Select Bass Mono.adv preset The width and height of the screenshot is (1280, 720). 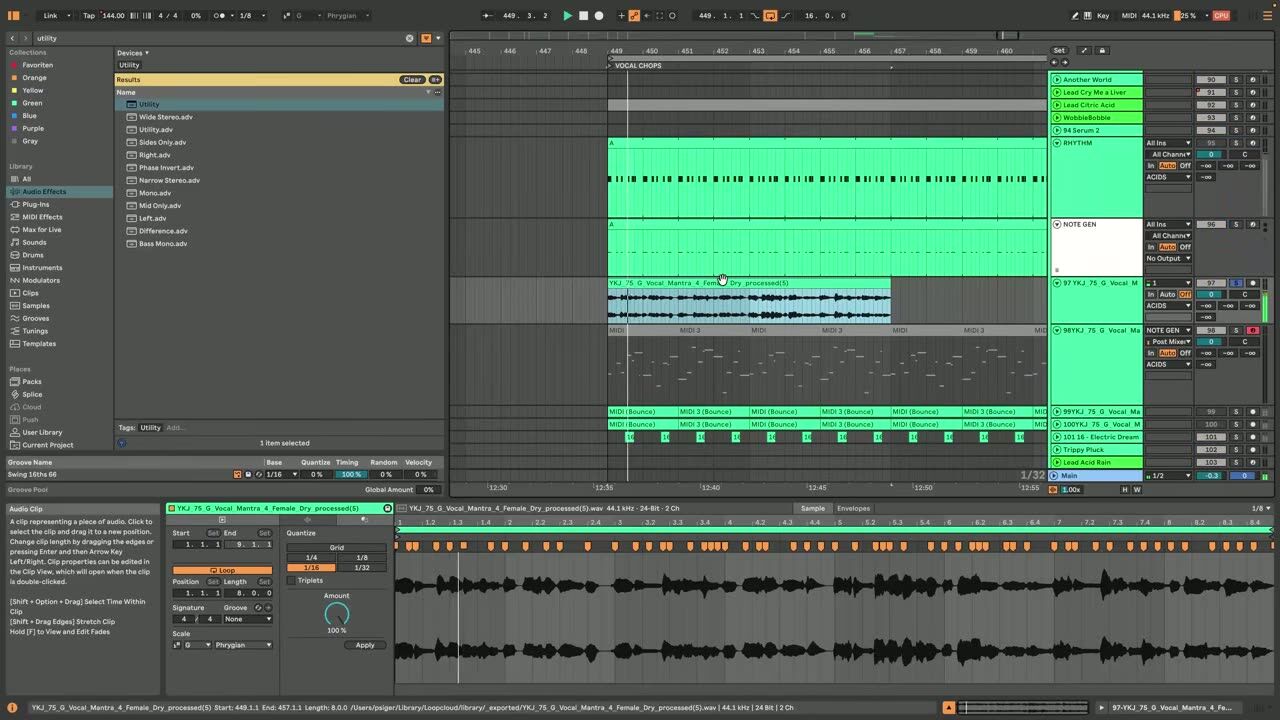coord(163,244)
